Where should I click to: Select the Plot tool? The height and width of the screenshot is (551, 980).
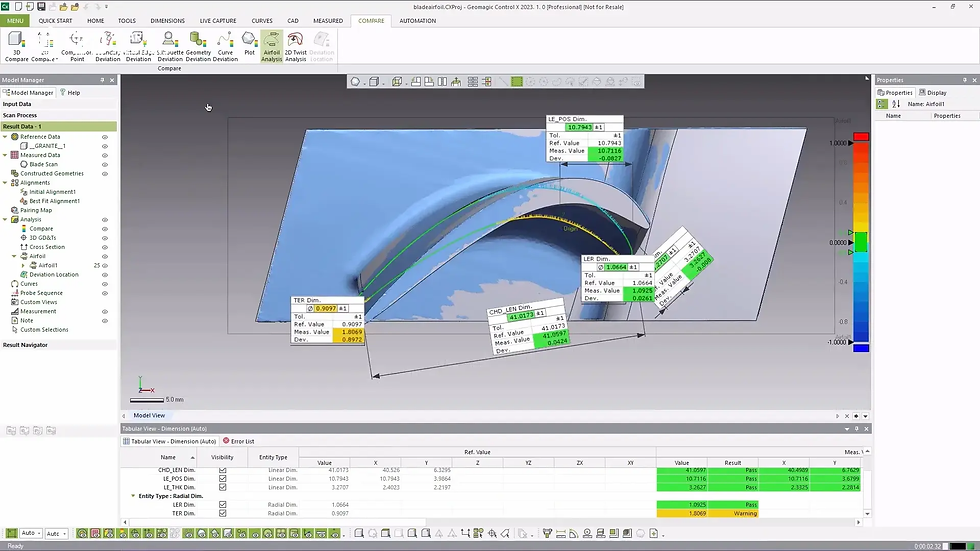click(249, 44)
